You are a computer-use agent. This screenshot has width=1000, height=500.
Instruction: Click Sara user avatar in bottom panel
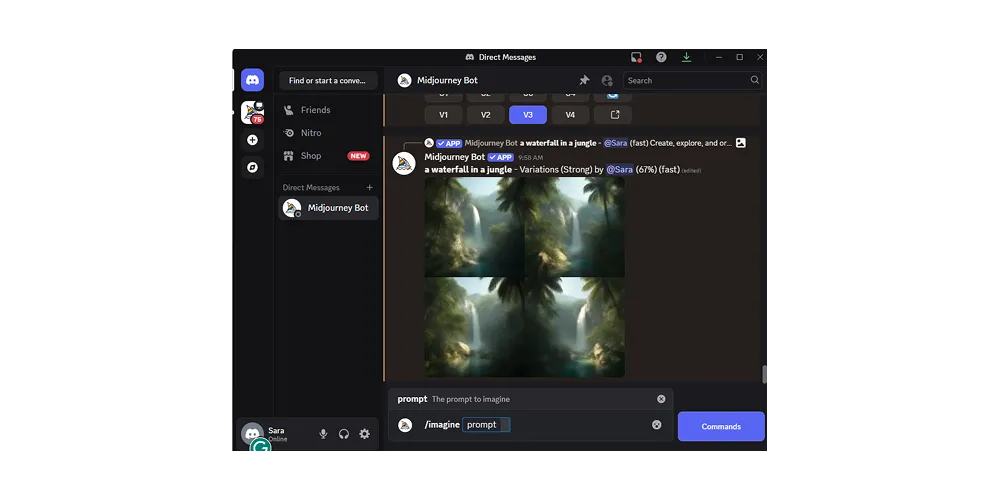click(x=252, y=434)
